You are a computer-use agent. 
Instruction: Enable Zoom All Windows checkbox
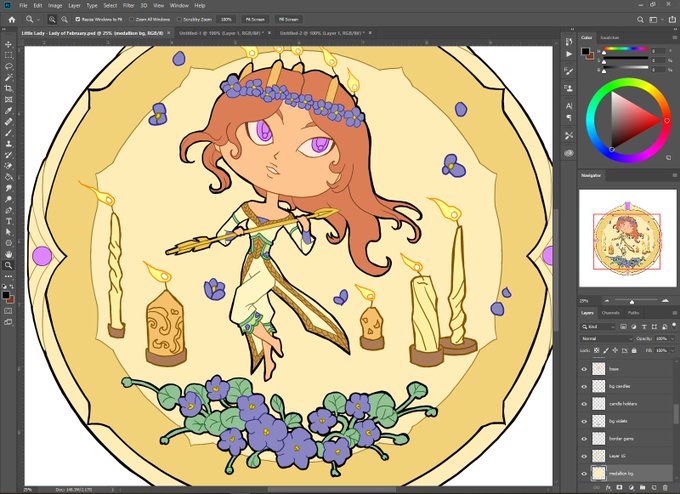132,20
